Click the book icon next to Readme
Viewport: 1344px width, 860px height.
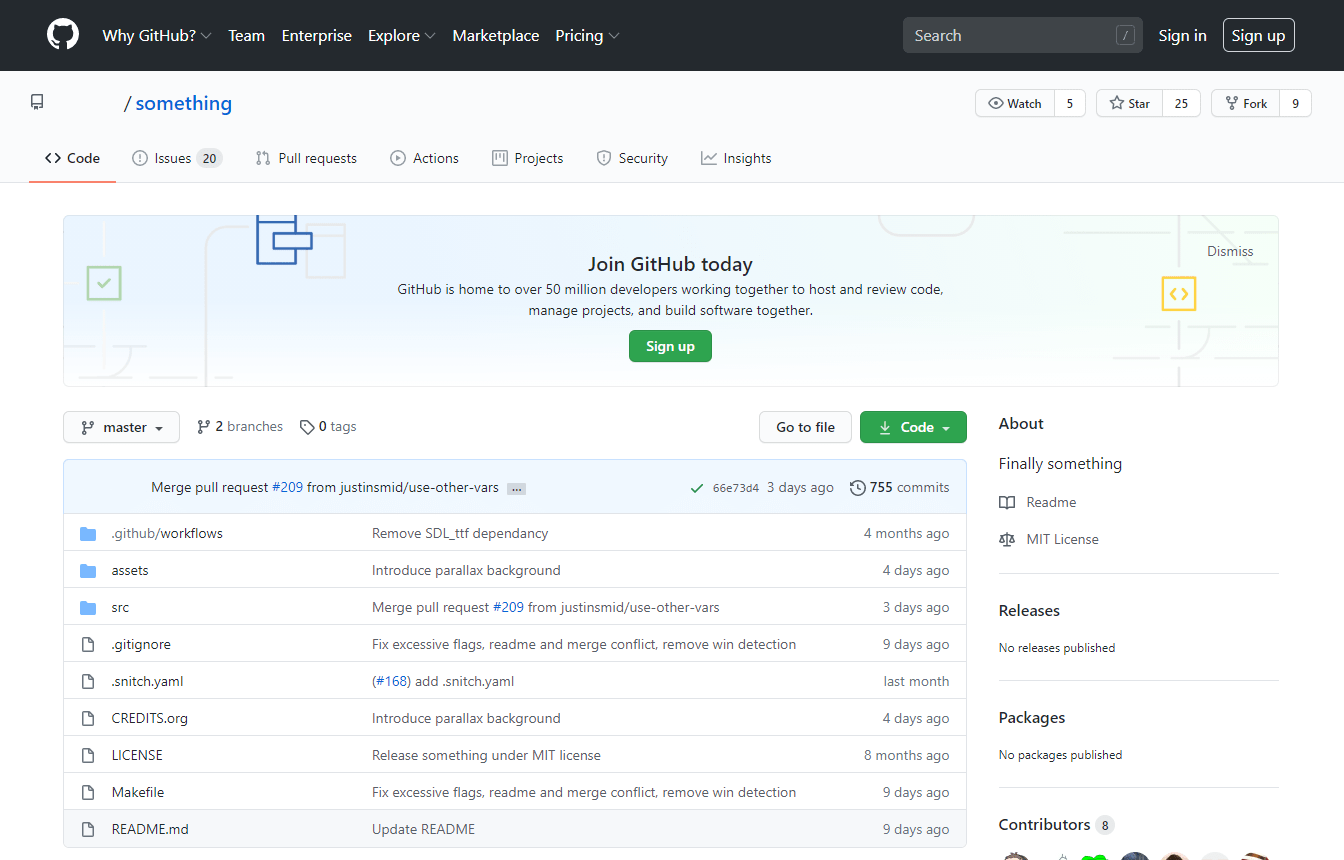pos(1006,502)
